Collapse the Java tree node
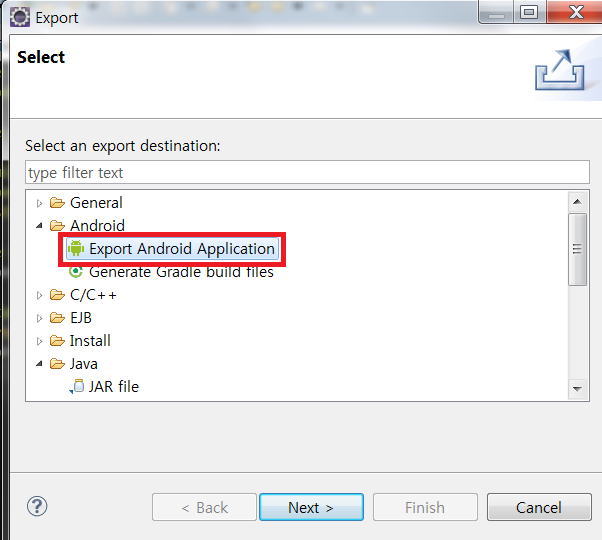Viewport: 602px width, 540px height. pos(39,364)
